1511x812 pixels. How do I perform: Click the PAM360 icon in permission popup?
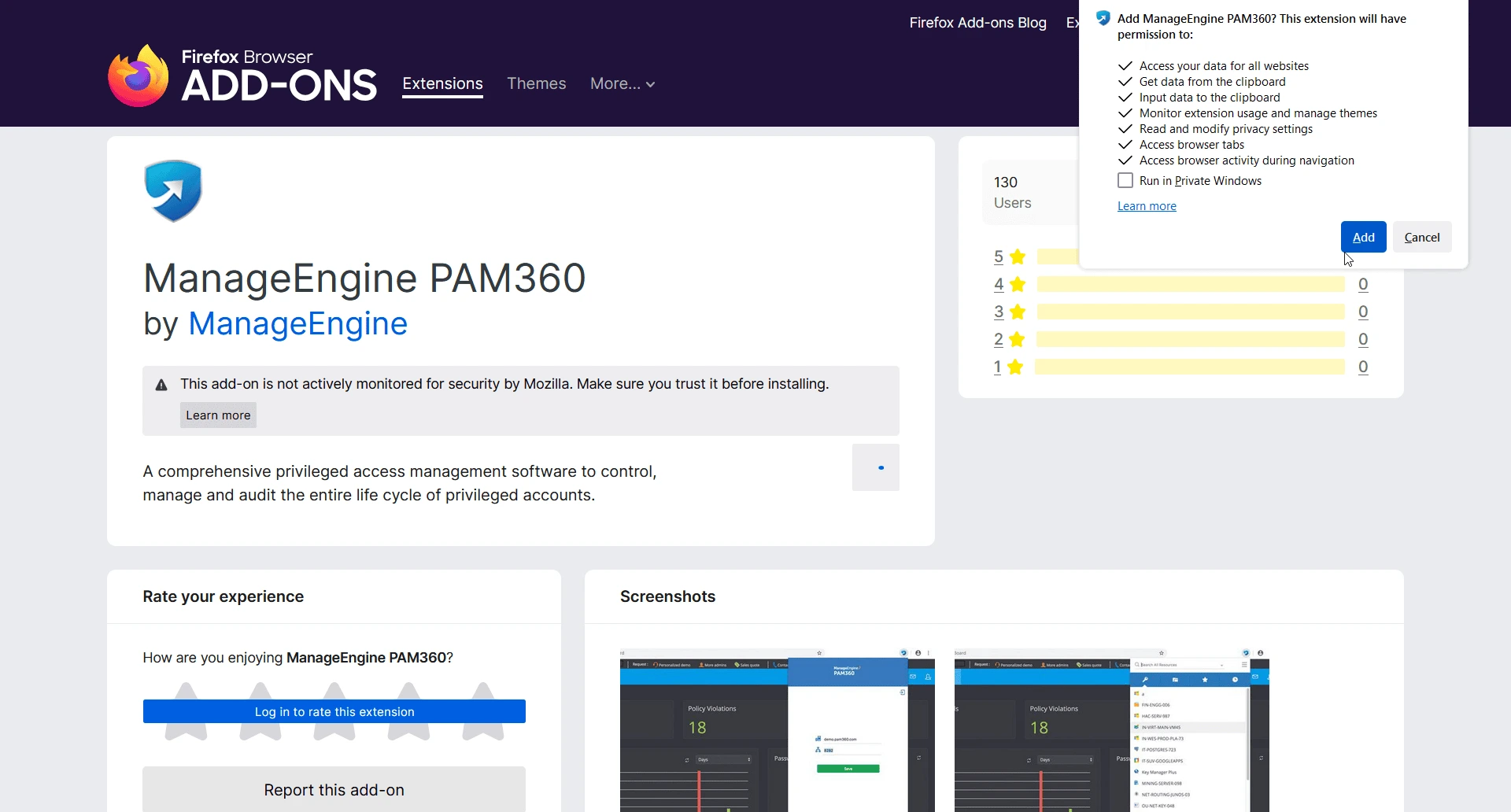pyautogui.click(x=1103, y=18)
